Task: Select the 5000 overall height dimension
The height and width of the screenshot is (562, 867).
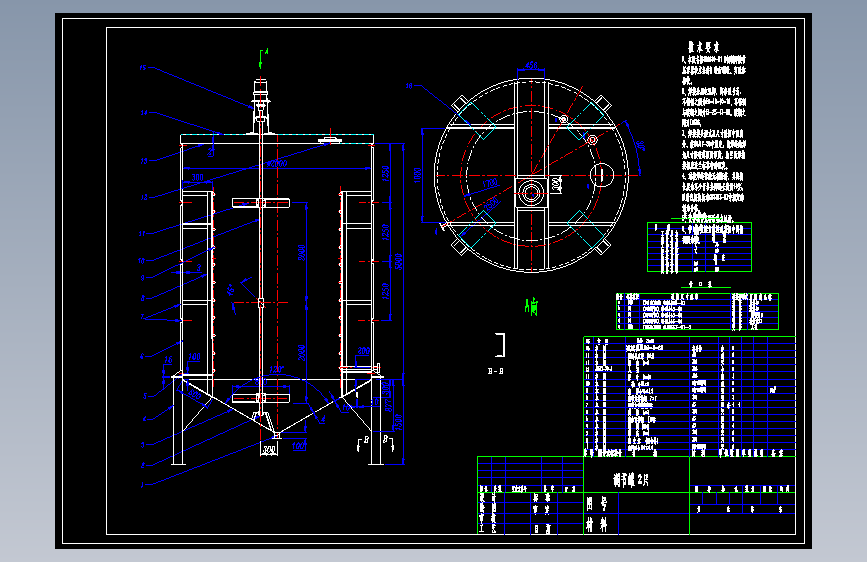Action: tap(399, 261)
